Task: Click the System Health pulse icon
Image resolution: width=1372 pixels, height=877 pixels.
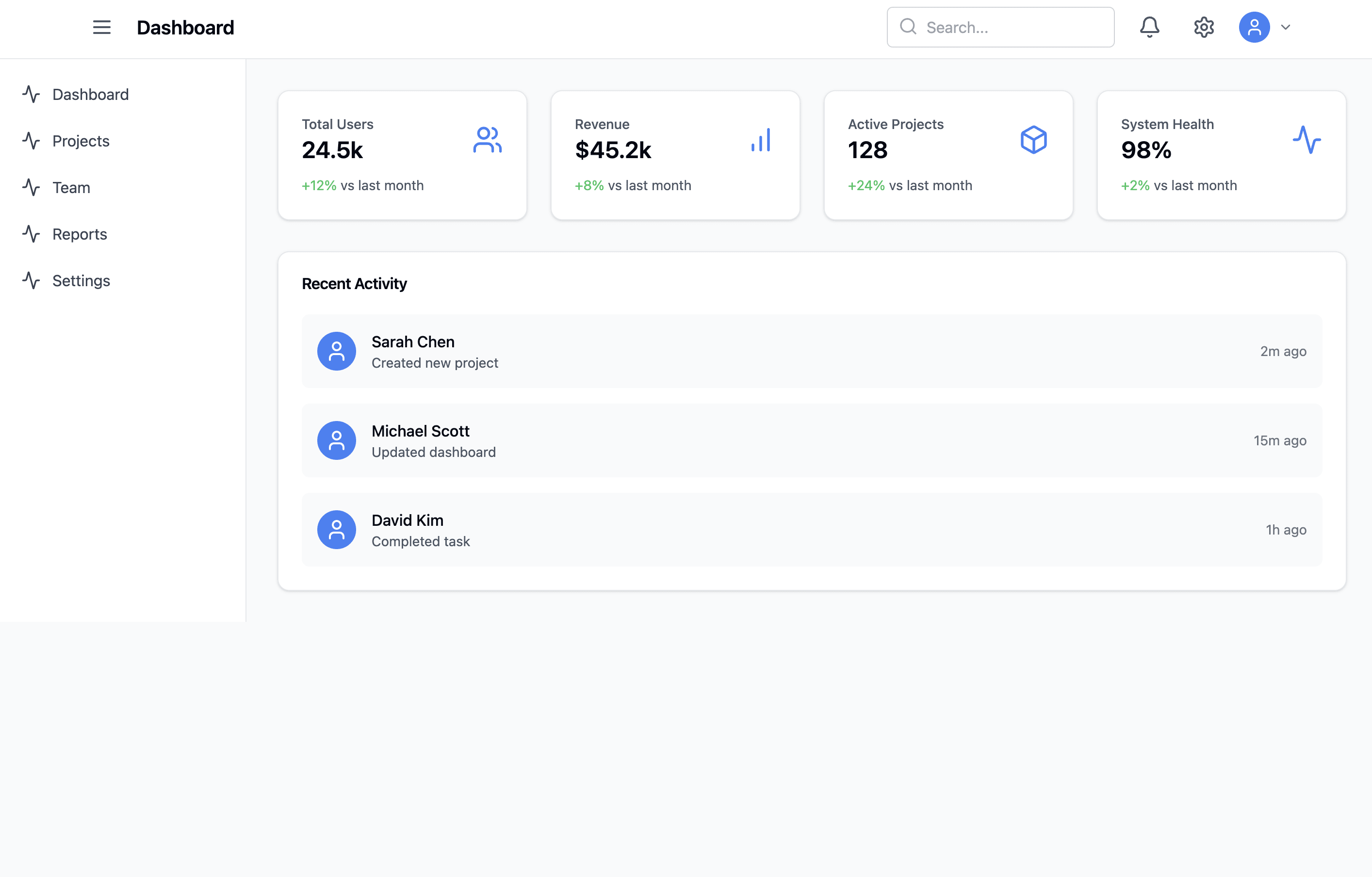Action: (x=1307, y=140)
